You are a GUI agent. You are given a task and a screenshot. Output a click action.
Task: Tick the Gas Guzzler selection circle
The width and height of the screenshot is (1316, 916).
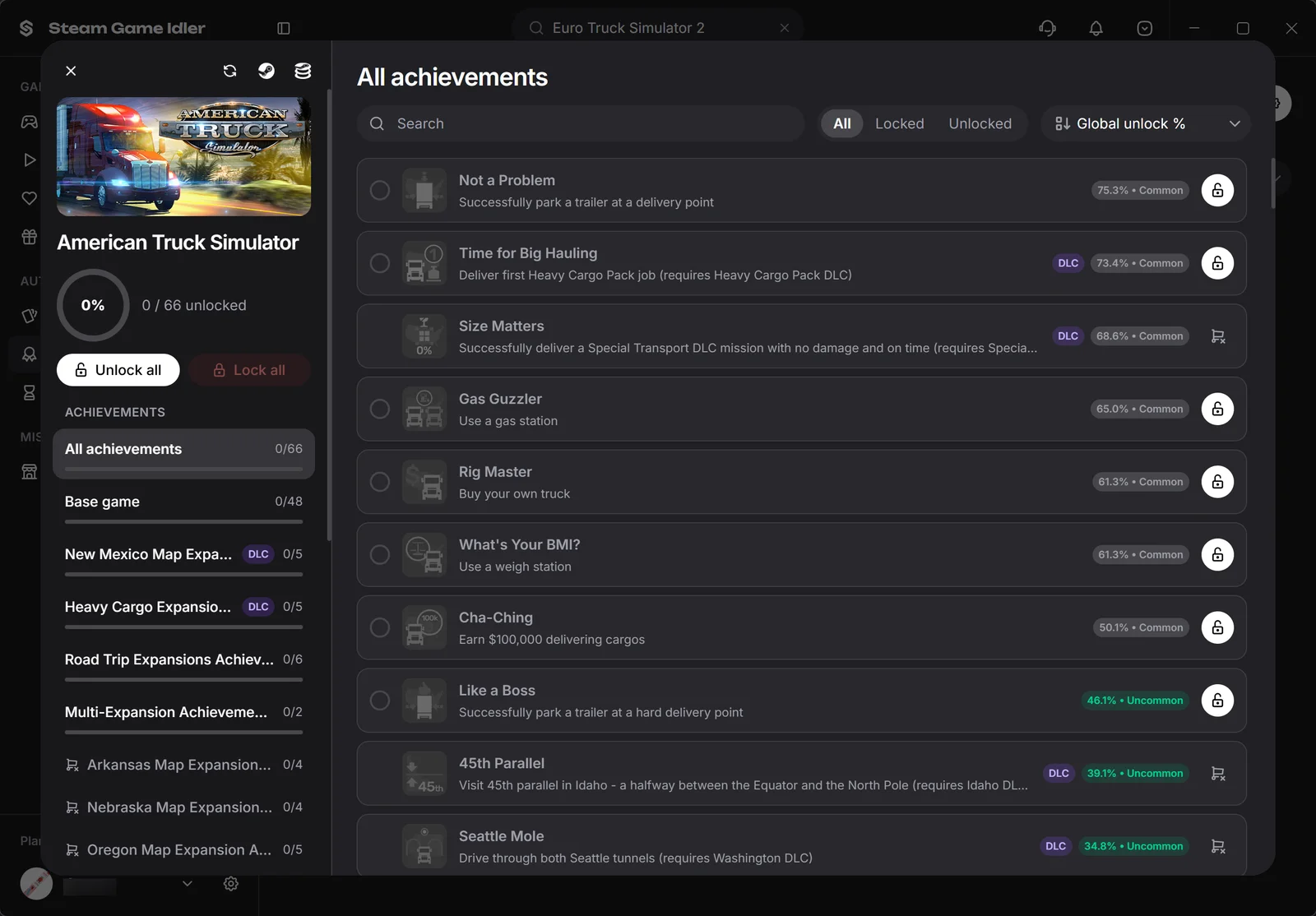(x=380, y=409)
